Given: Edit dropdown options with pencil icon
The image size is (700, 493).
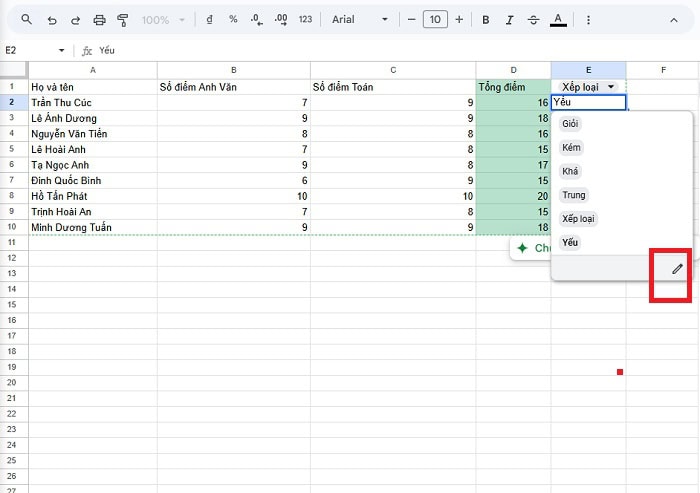Looking at the screenshot, I should 677,268.
